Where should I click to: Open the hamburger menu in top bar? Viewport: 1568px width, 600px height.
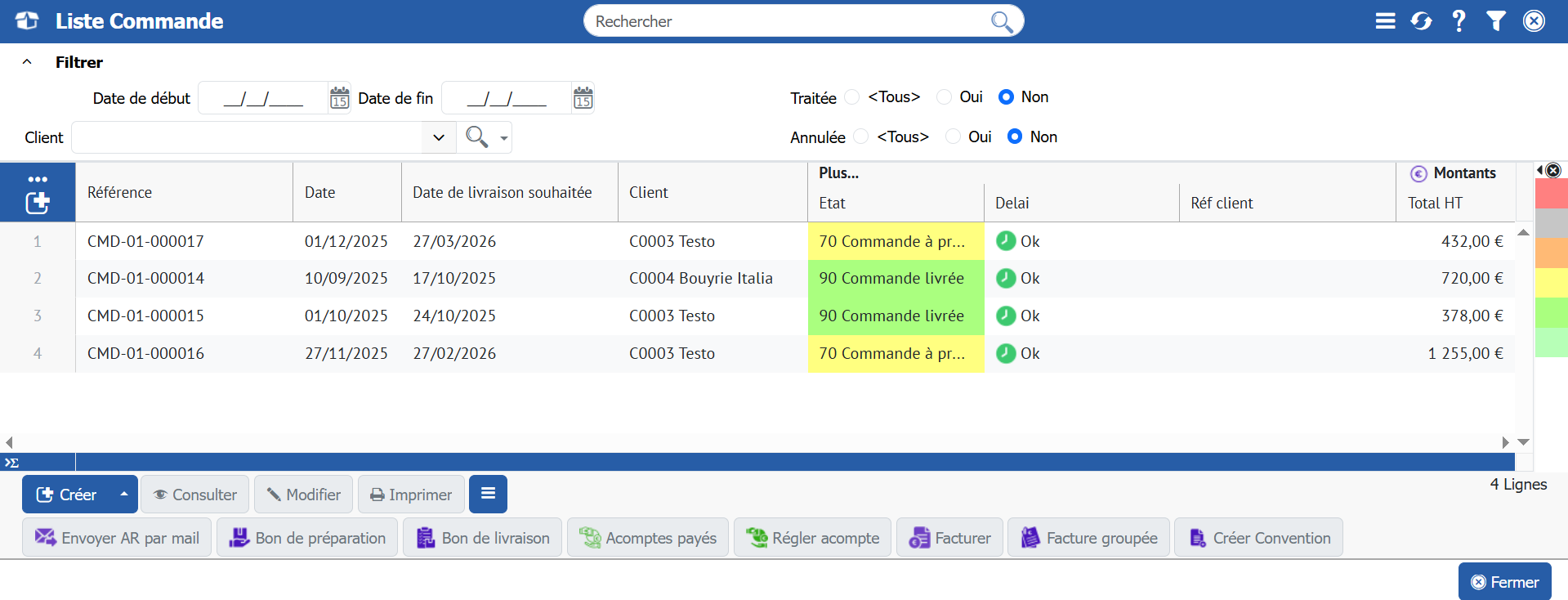click(x=1385, y=21)
